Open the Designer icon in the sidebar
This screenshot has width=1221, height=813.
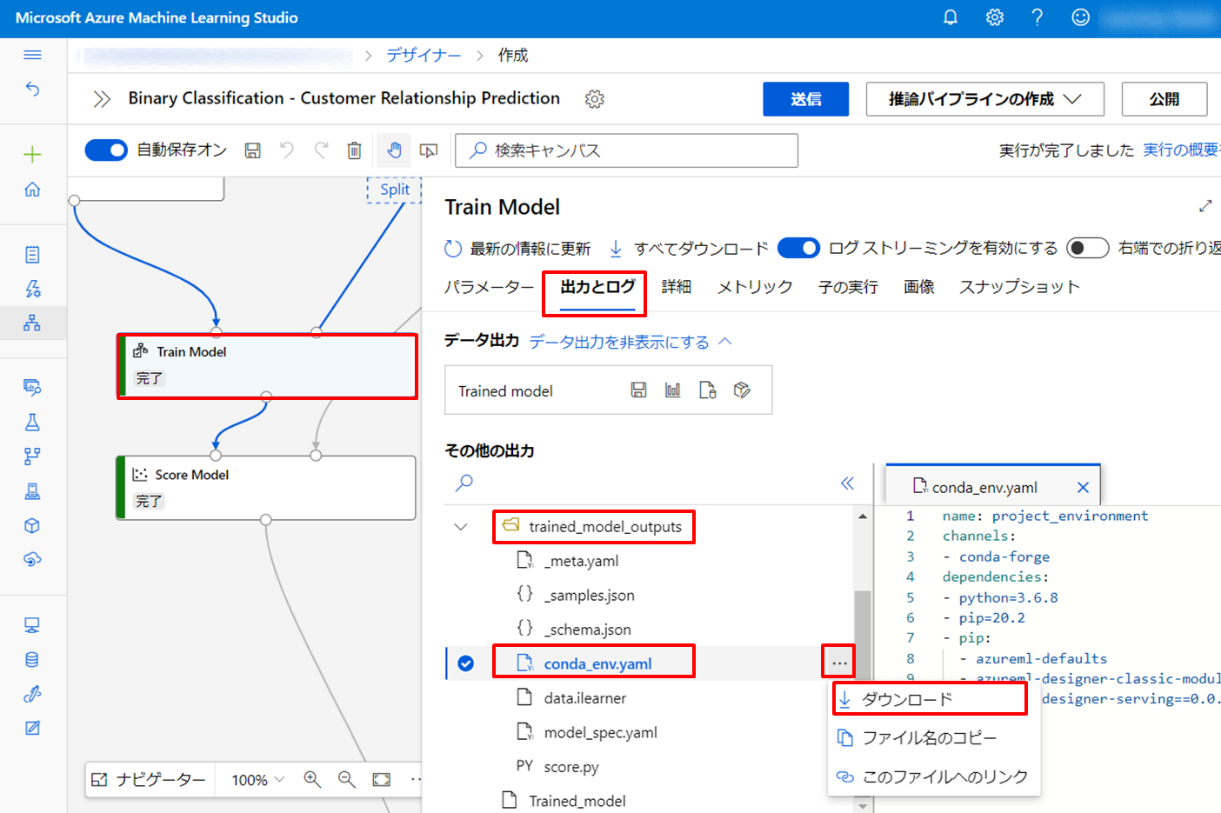pos(32,323)
